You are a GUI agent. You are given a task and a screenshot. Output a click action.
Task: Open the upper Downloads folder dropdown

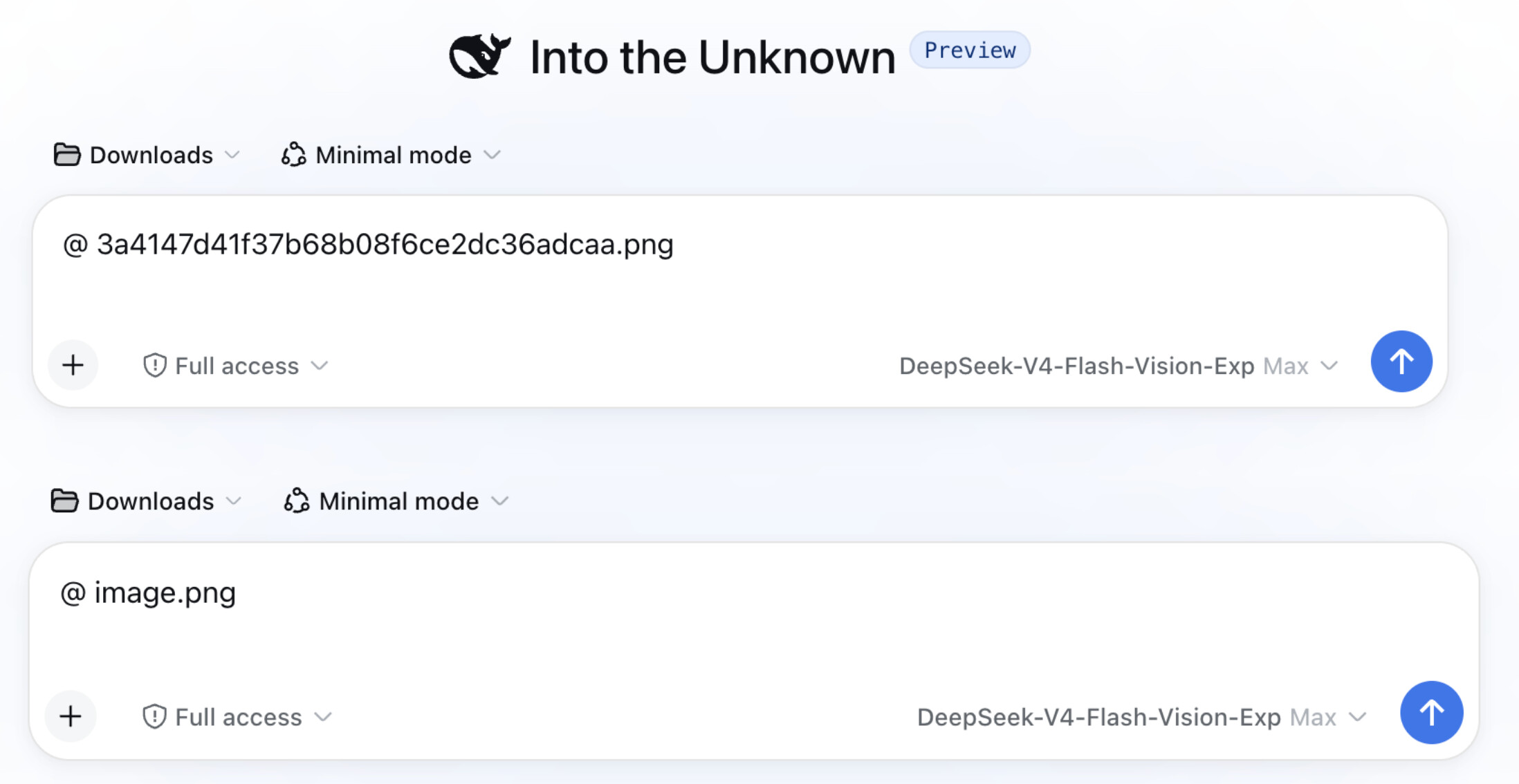click(147, 155)
